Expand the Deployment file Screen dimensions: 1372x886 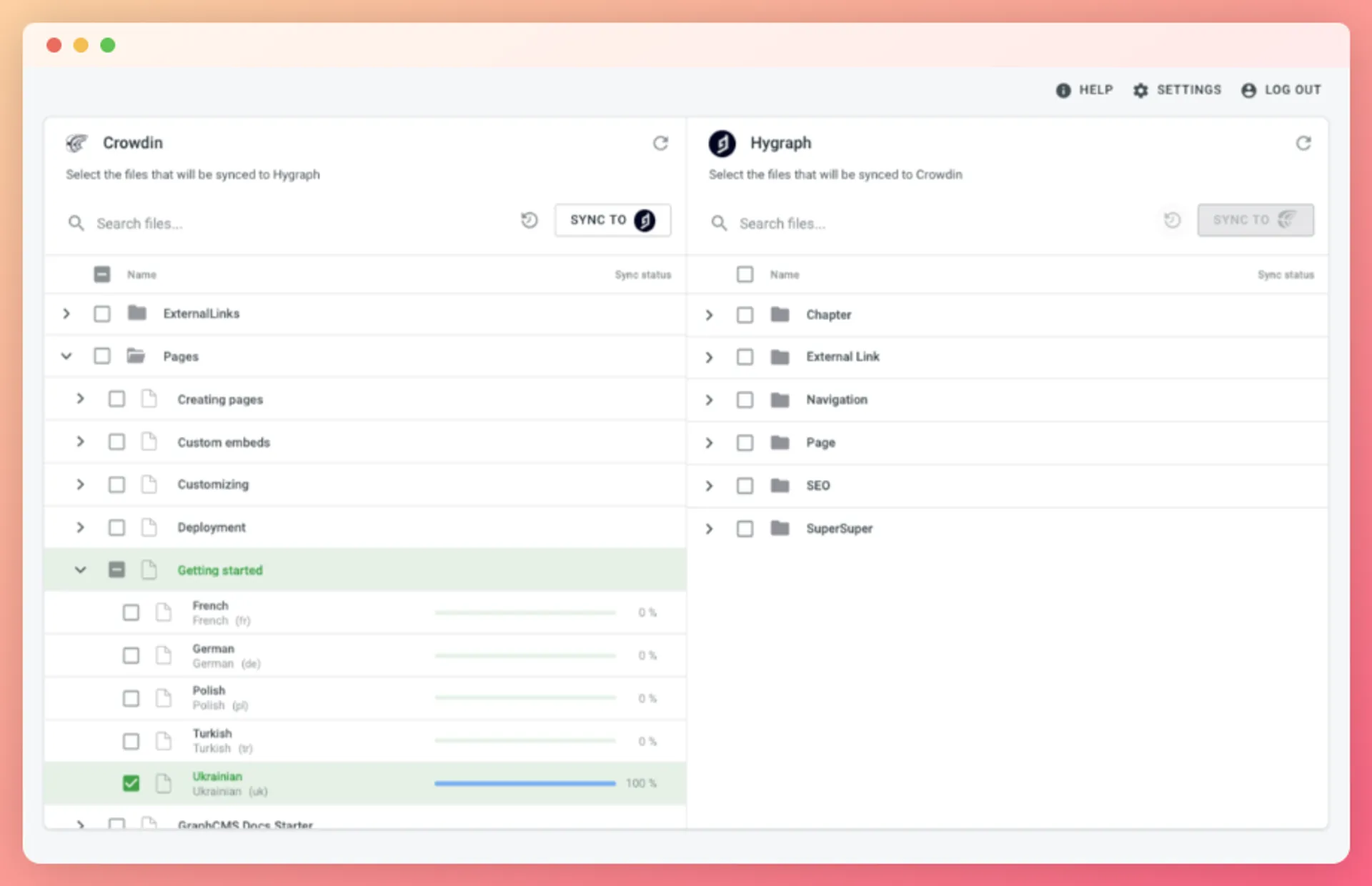click(81, 527)
